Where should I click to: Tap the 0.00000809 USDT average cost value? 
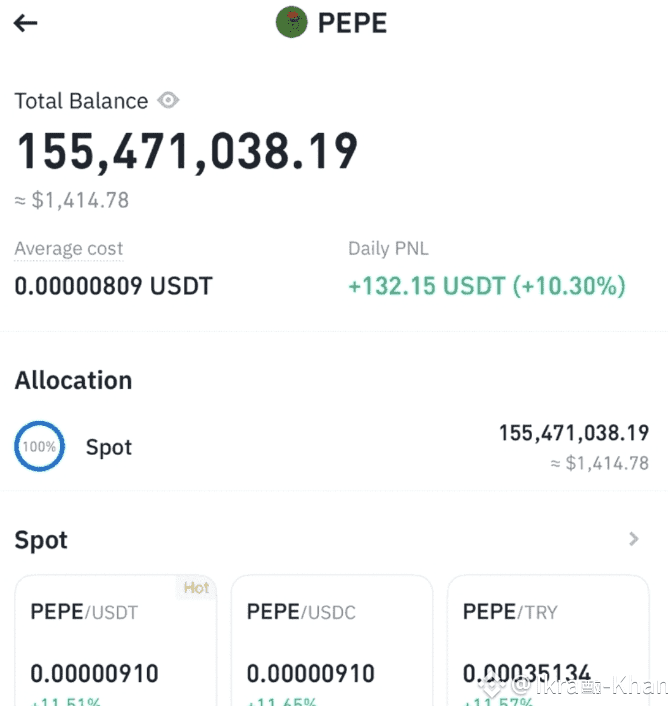(x=113, y=286)
